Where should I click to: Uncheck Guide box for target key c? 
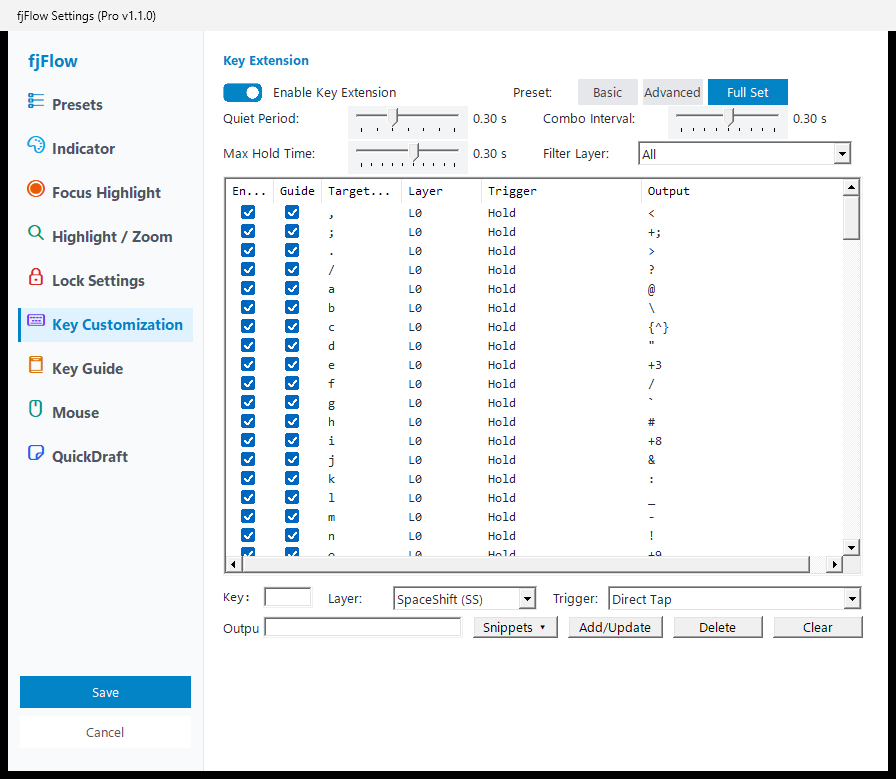pos(292,326)
